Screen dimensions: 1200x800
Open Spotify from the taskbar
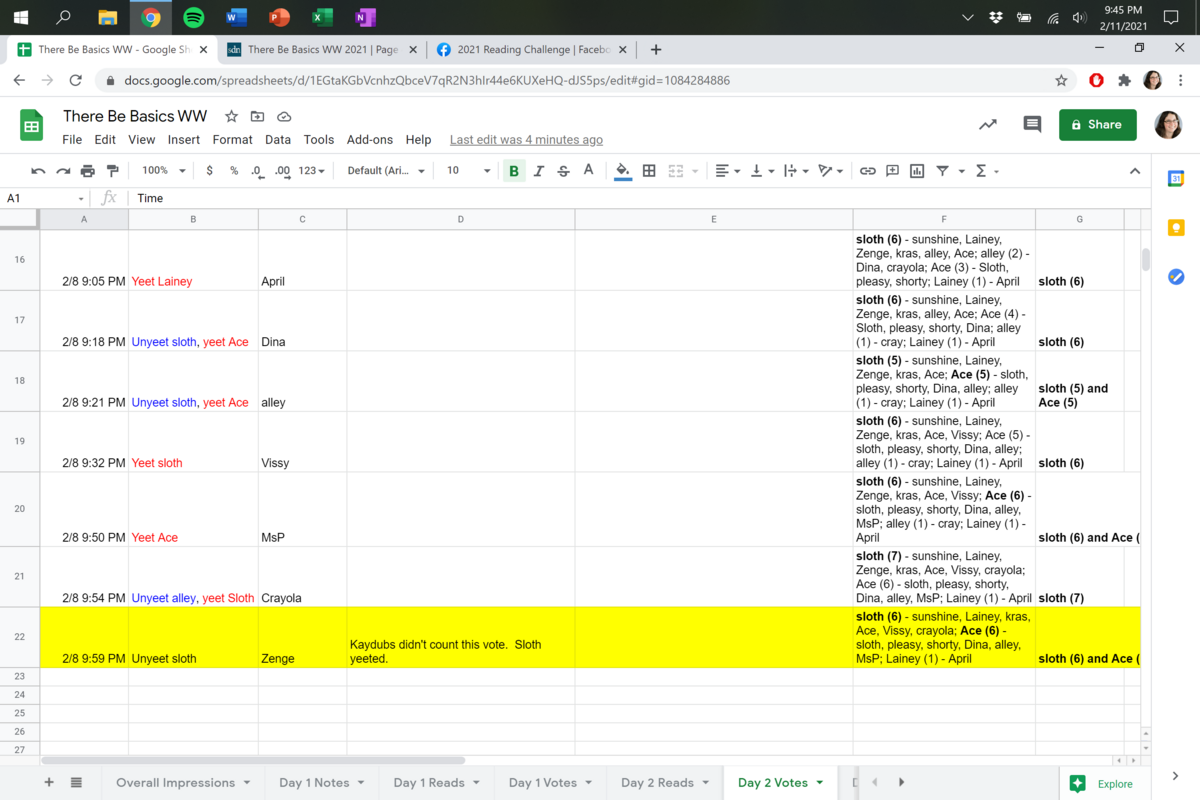(x=193, y=17)
